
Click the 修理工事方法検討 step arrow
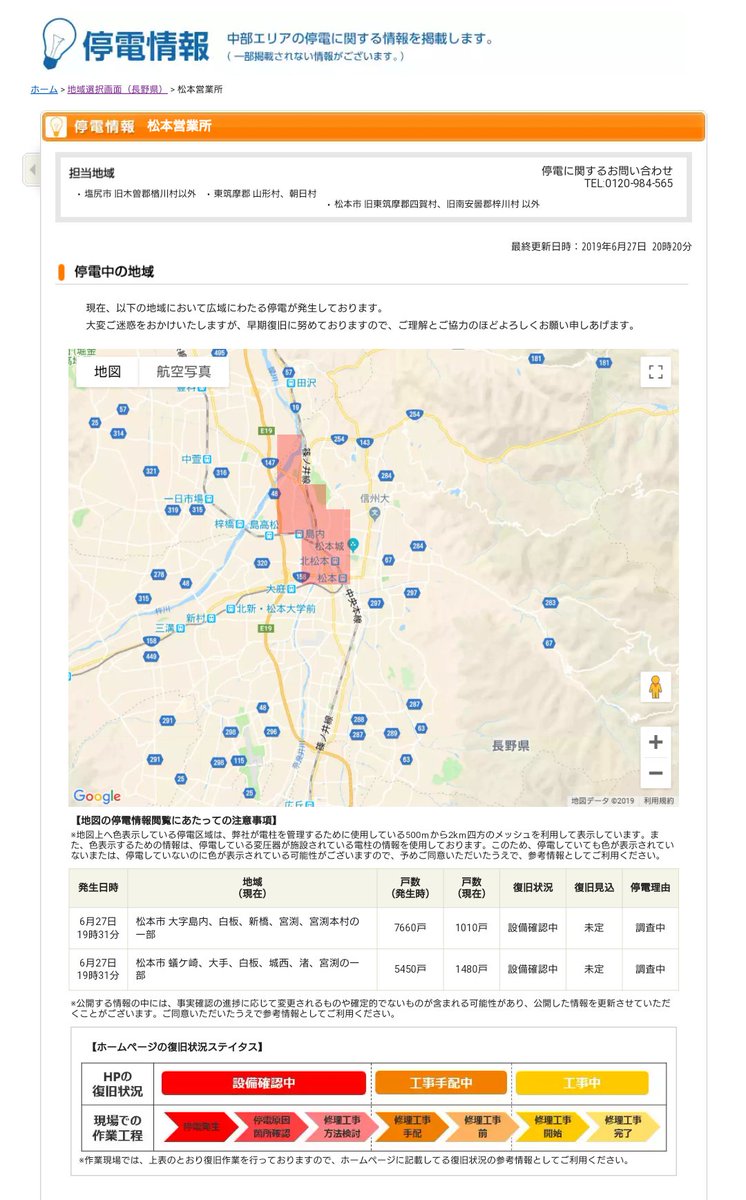[341, 1127]
